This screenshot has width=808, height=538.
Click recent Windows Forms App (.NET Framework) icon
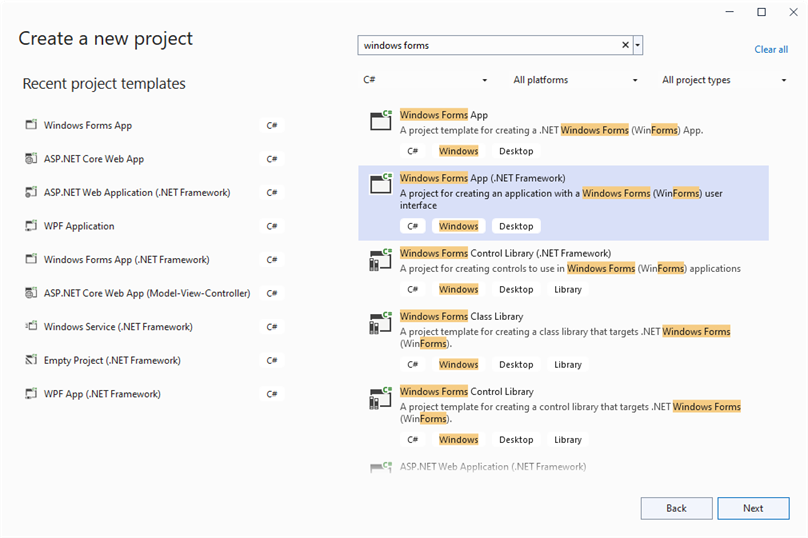pyautogui.click(x=31, y=259)
